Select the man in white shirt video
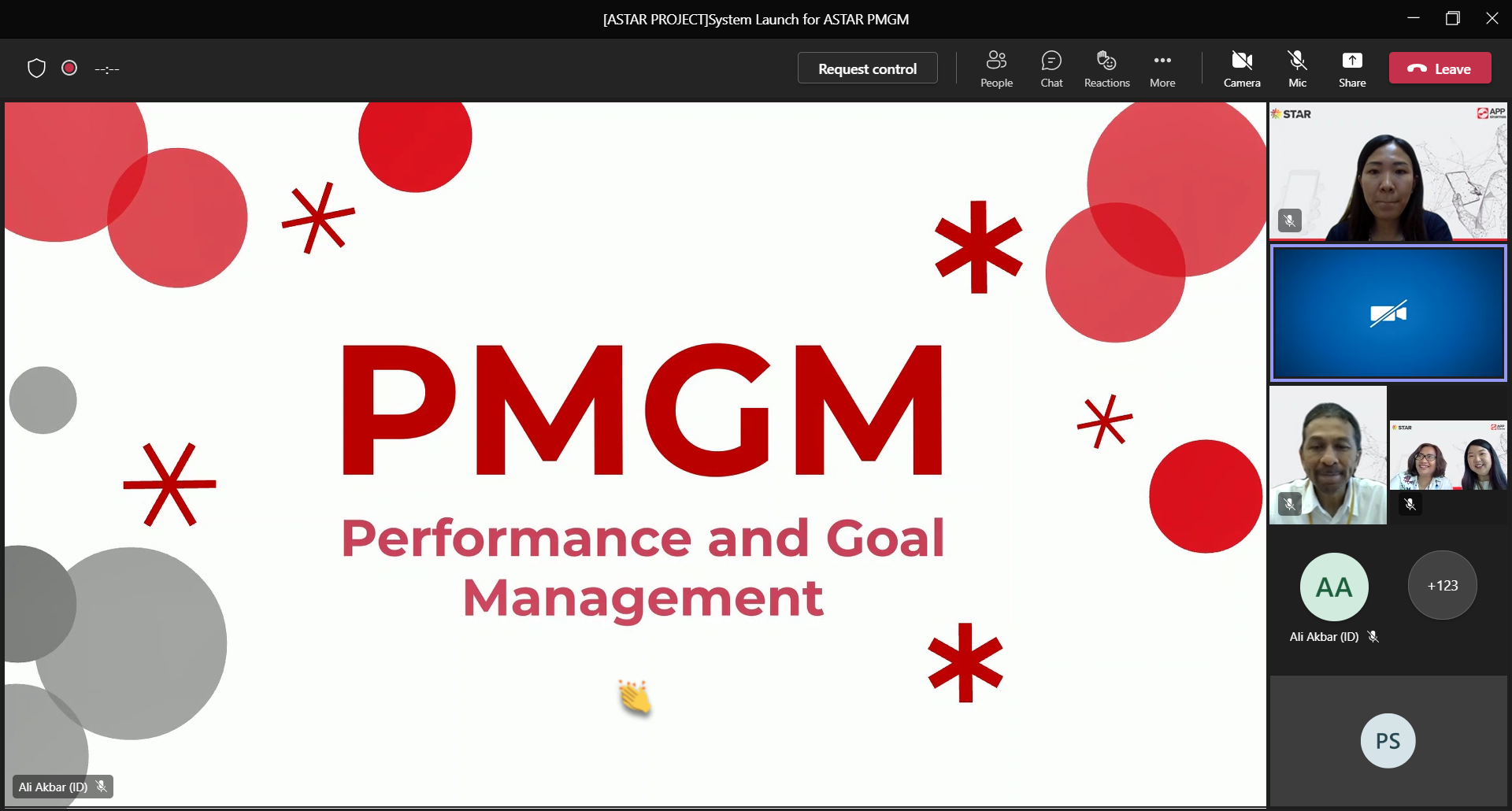Viewport: 1512px width, 811px height. (1328, 455)
